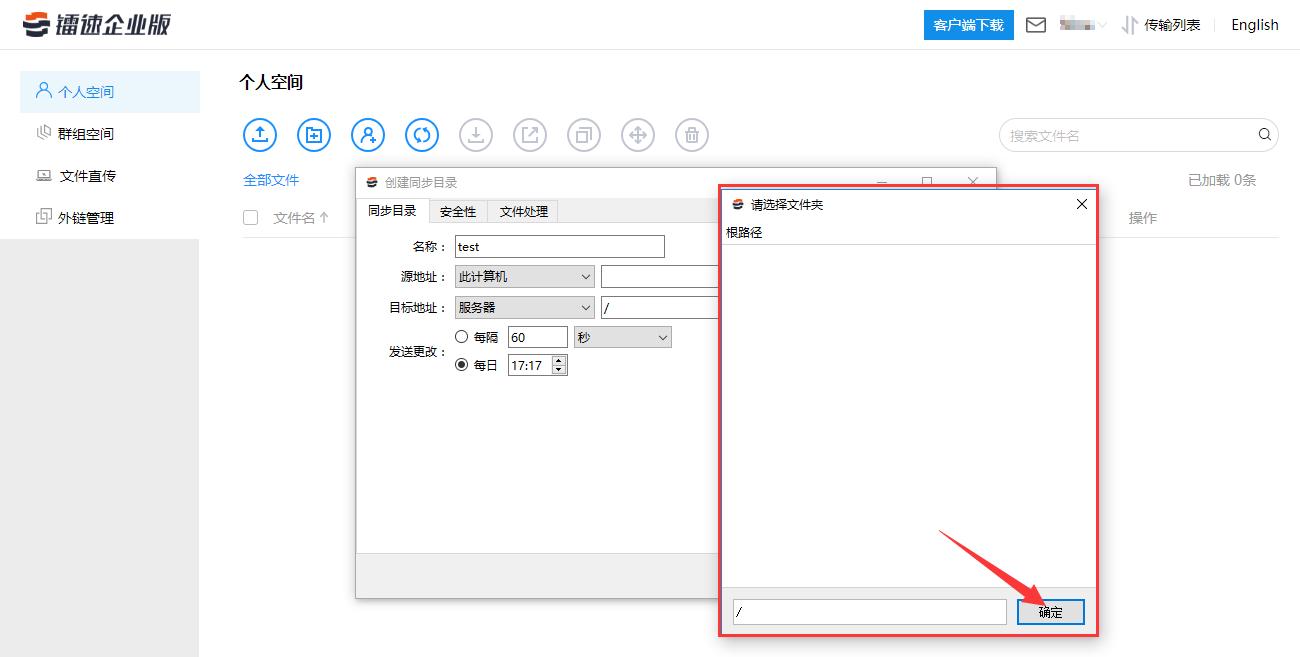This screenshot has height=657, width=1300.
Task: Increase the 17:17 time with the up stepper
Action: click(558, 361)
